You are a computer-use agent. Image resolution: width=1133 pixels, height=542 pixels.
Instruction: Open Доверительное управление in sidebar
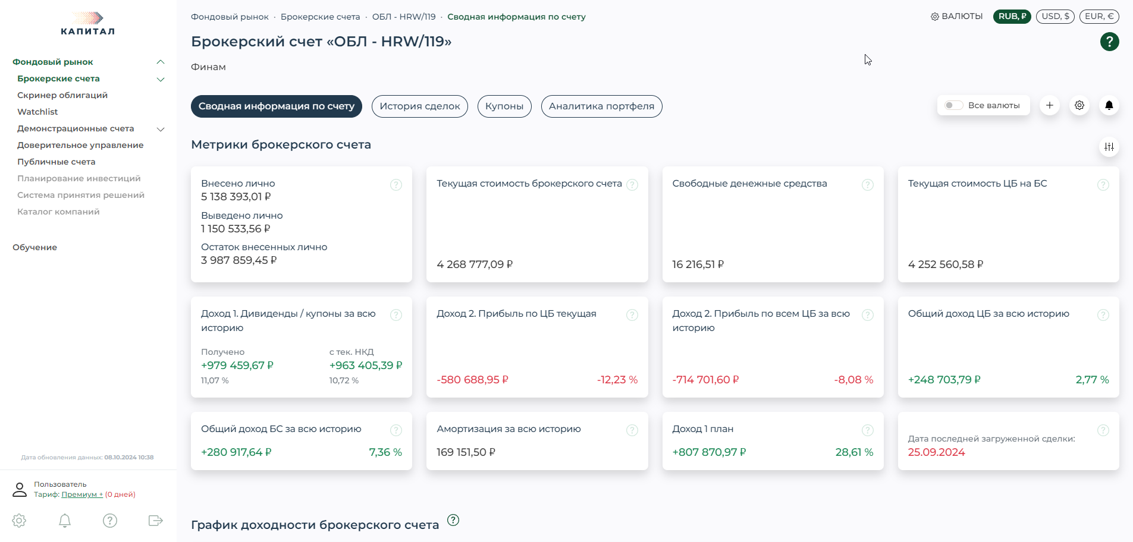coord(80,145)
